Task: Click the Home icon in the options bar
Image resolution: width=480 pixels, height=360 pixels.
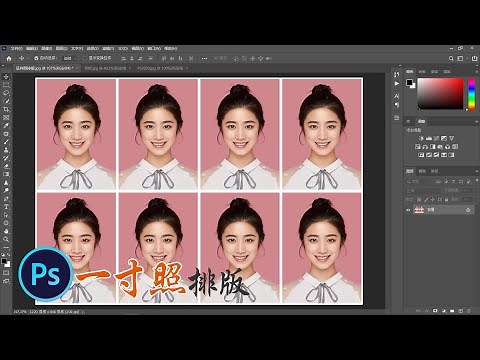Action: [x=9, y=58]
